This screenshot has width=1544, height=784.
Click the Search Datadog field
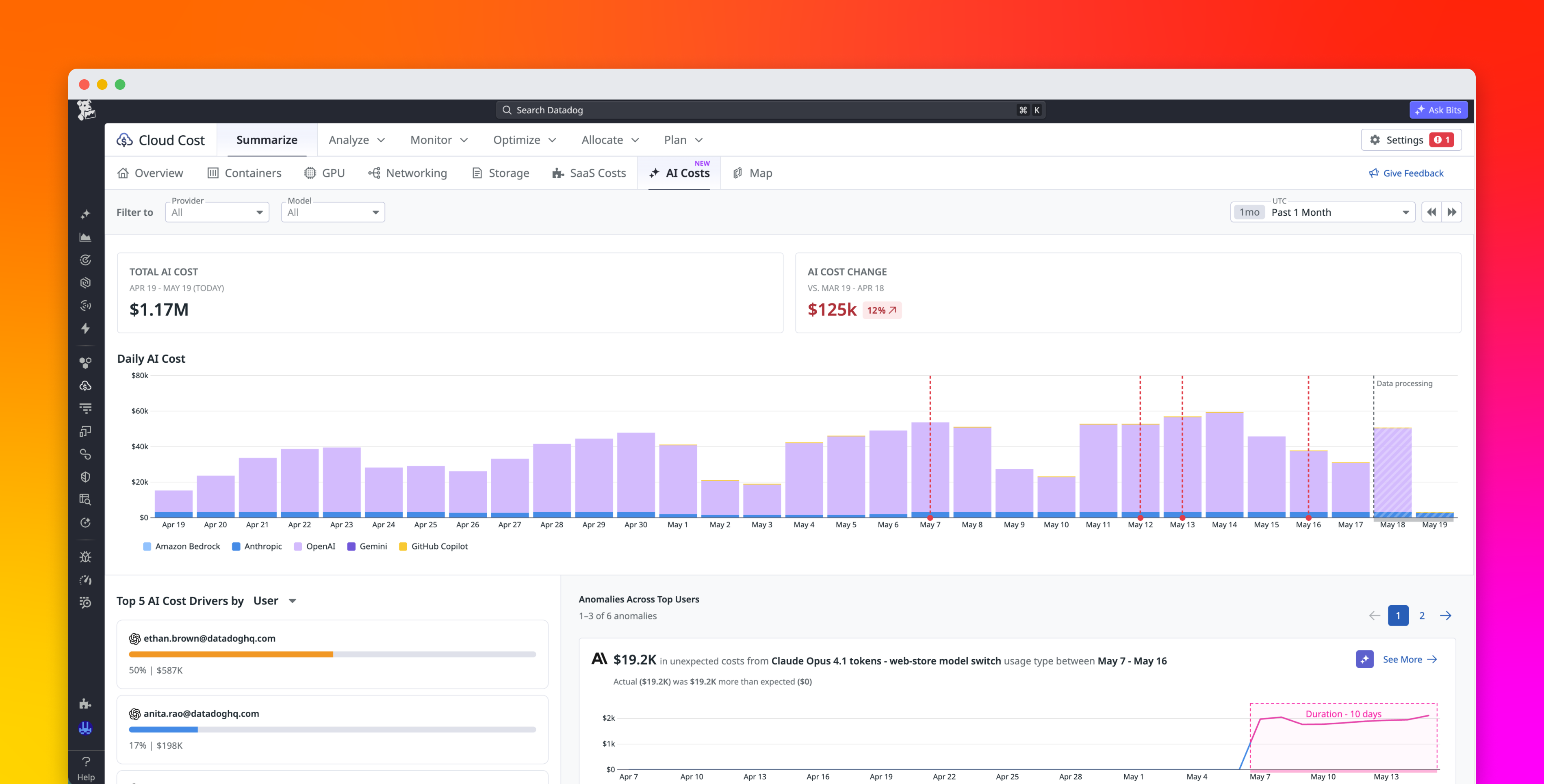[x=770, y=110]
